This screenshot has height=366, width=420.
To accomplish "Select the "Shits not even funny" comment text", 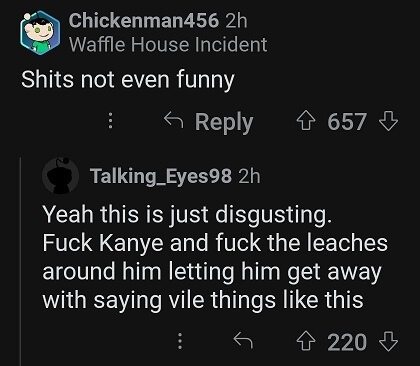I will pos(128,80).
